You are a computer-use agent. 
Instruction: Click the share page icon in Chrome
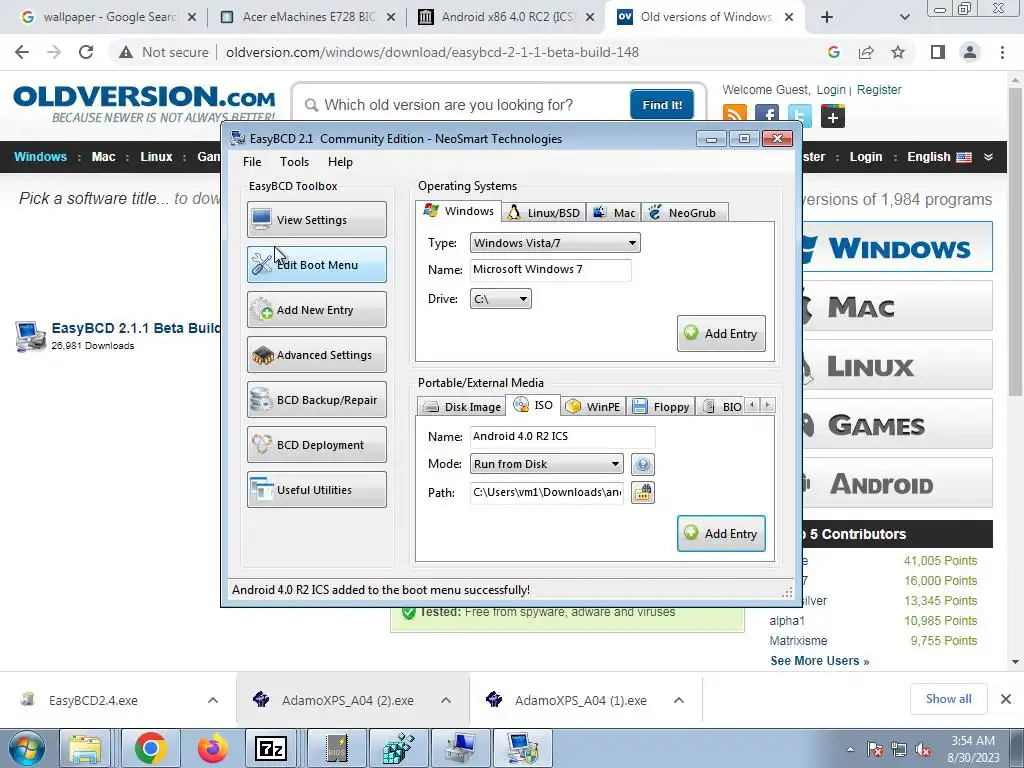click(x=866, y=52)
